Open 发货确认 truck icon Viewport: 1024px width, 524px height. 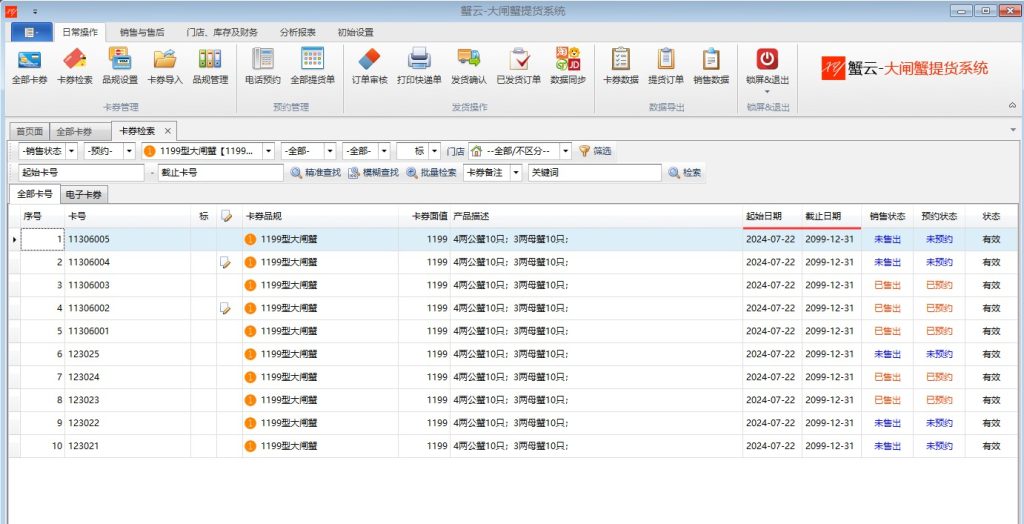pos(469,66)
